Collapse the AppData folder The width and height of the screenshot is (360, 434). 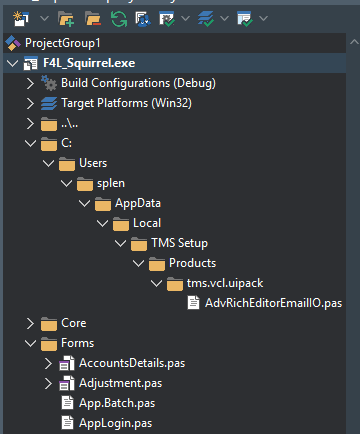(84, 203)
